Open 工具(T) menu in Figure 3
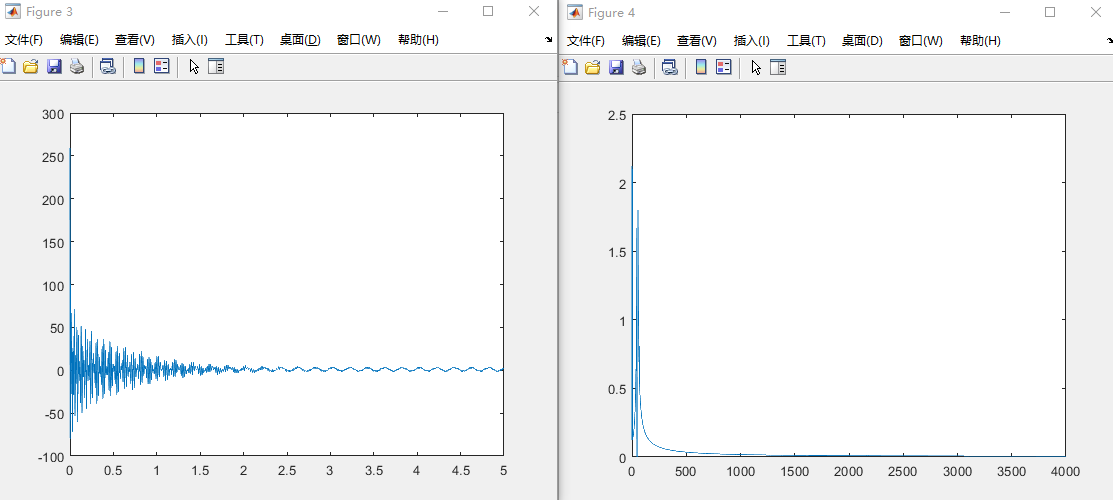The height and width of the screenshot is (500, 1113). 244,40
